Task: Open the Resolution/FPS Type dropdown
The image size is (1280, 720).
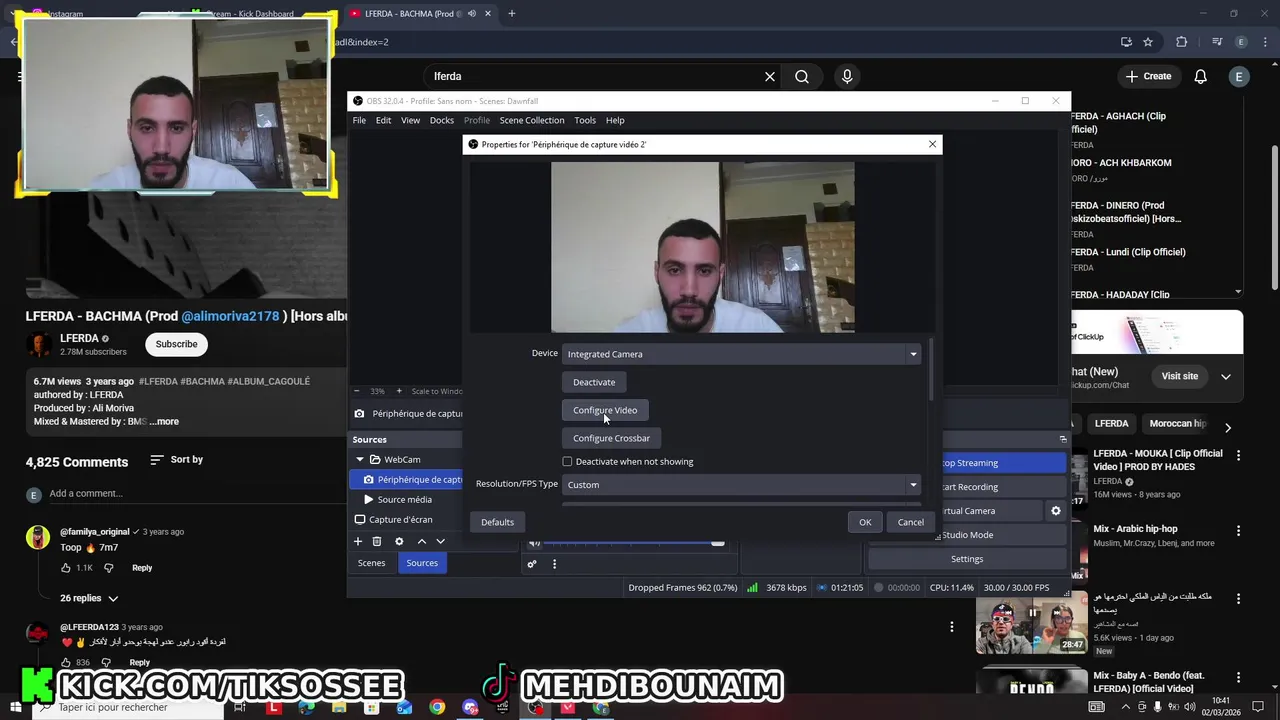Action: (741, 485)
